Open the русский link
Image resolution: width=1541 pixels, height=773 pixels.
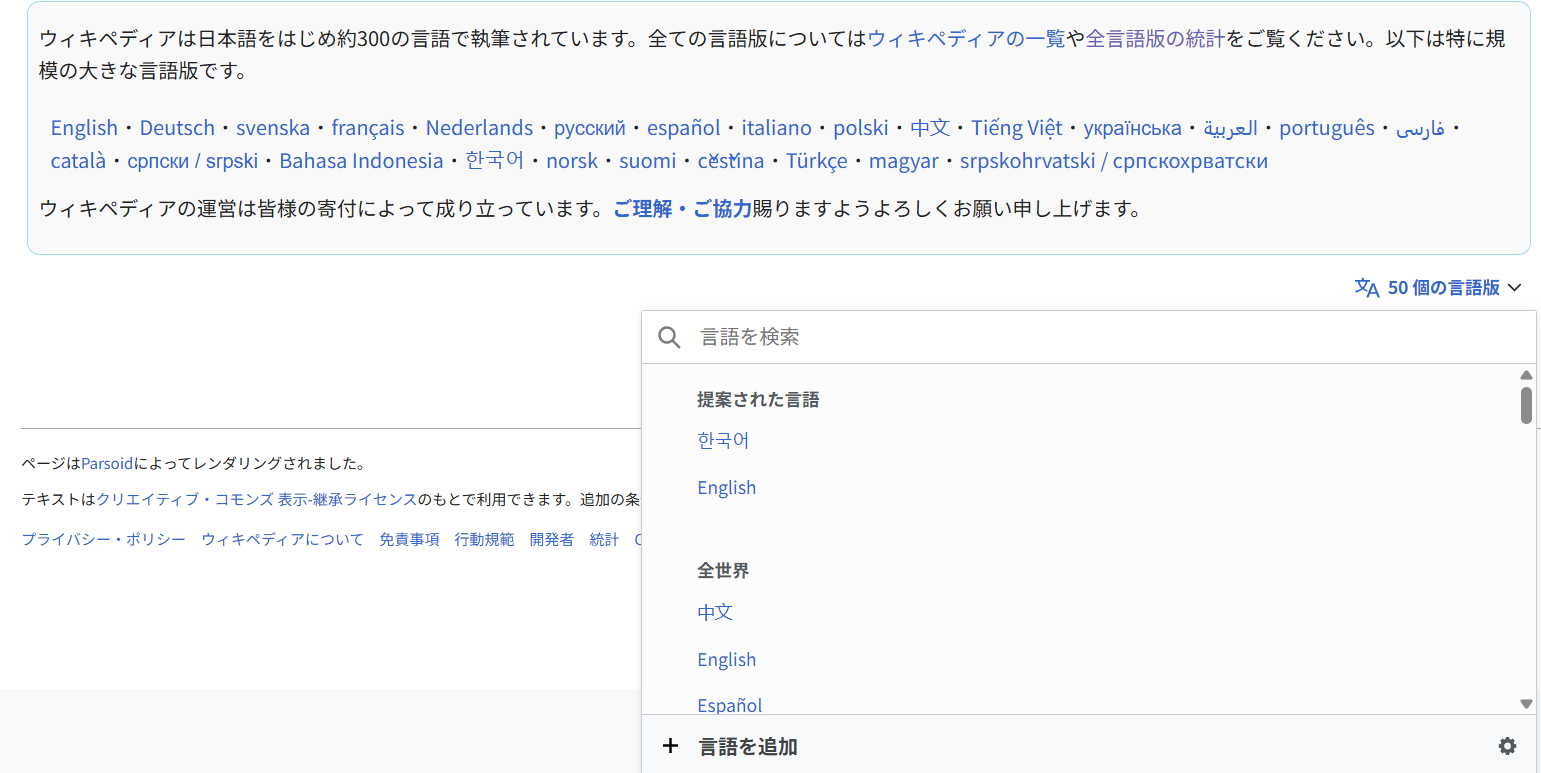click(589, 128)
